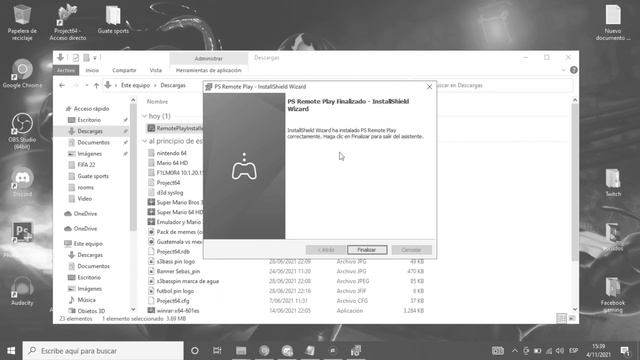Open the Archivo tab in Explorer
Viewport: 640px width, 360px height.
[x=66, y=70]
